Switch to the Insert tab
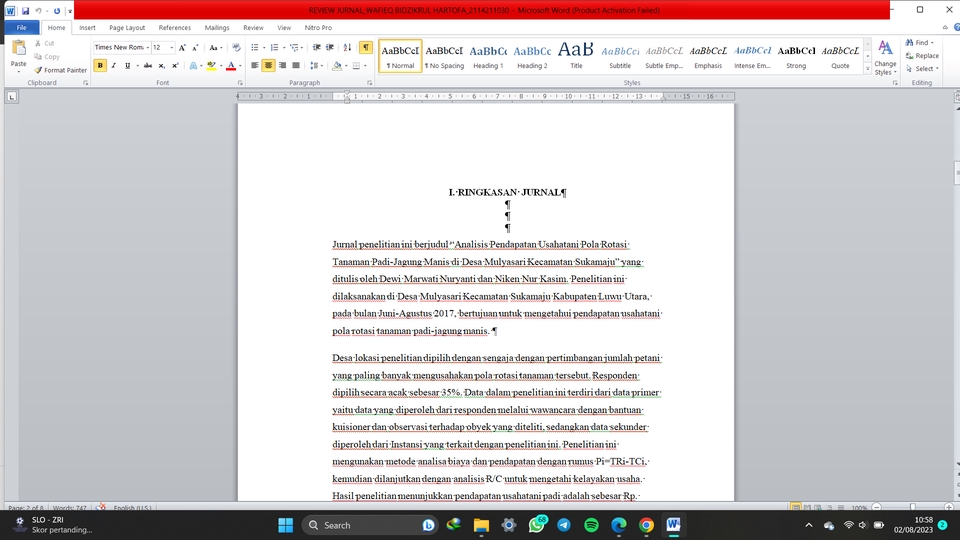960x540 pixels. pos(87,28)
